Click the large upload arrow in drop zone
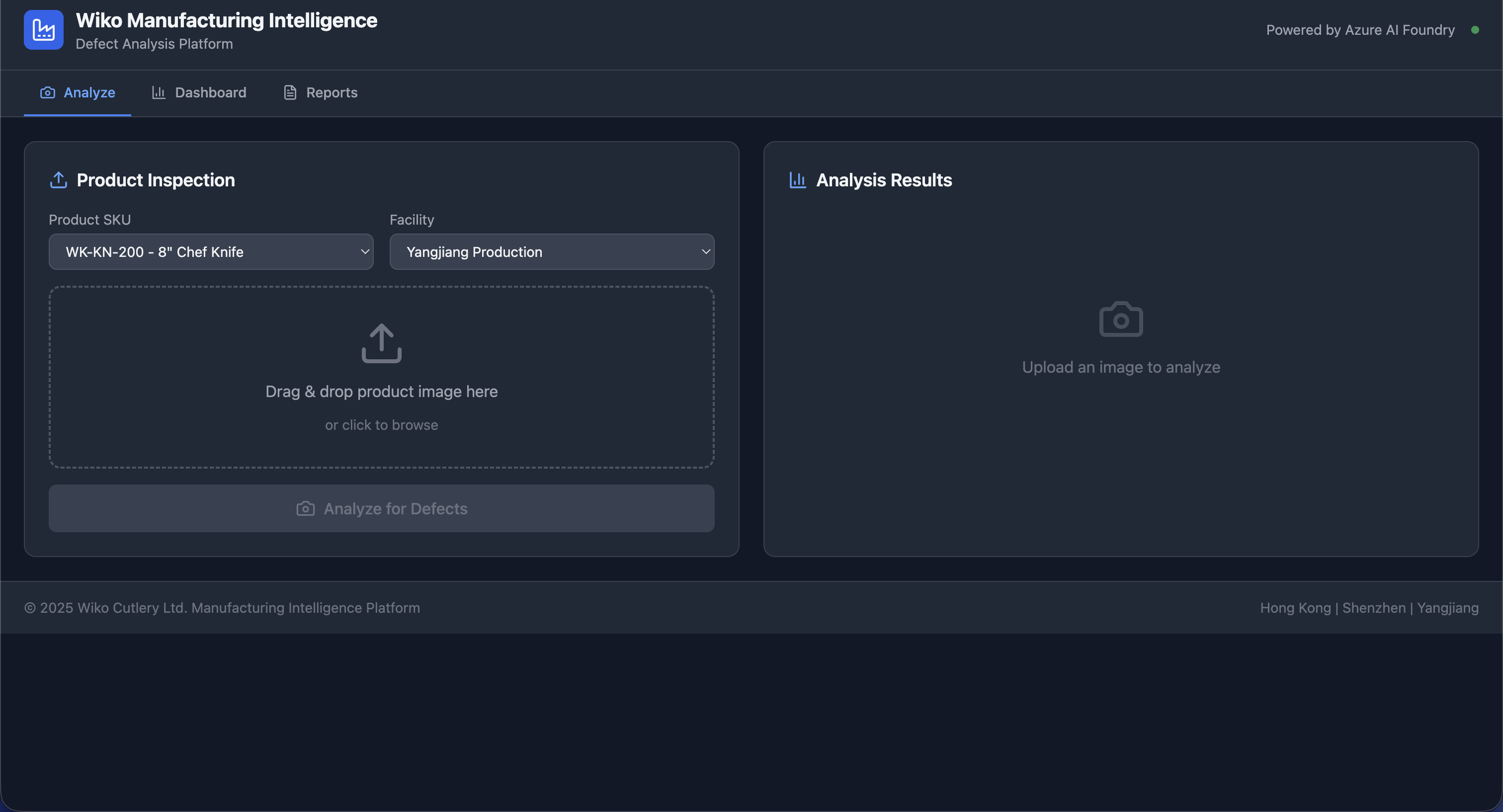The height and width of the screenshot is (812, 1503). pyautogui.click(x=382, y=343)
